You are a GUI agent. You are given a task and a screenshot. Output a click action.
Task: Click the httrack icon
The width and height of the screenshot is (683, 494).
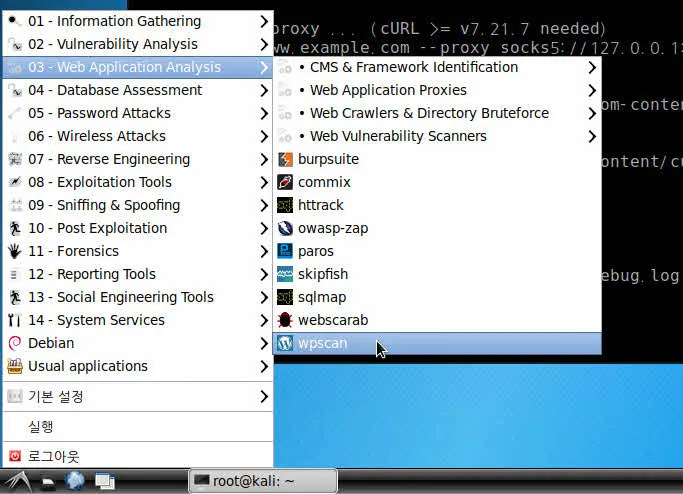tap(285, 205)
